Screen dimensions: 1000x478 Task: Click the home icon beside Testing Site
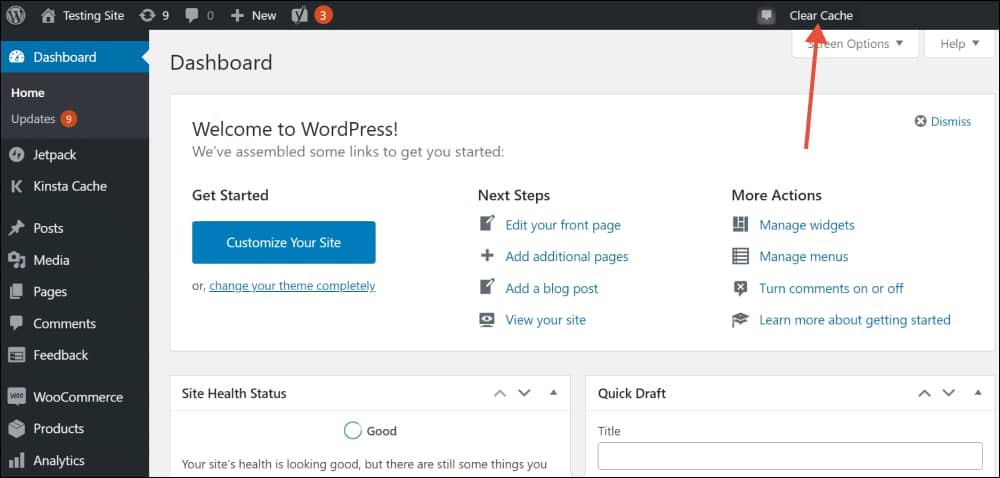pos(48,15)
